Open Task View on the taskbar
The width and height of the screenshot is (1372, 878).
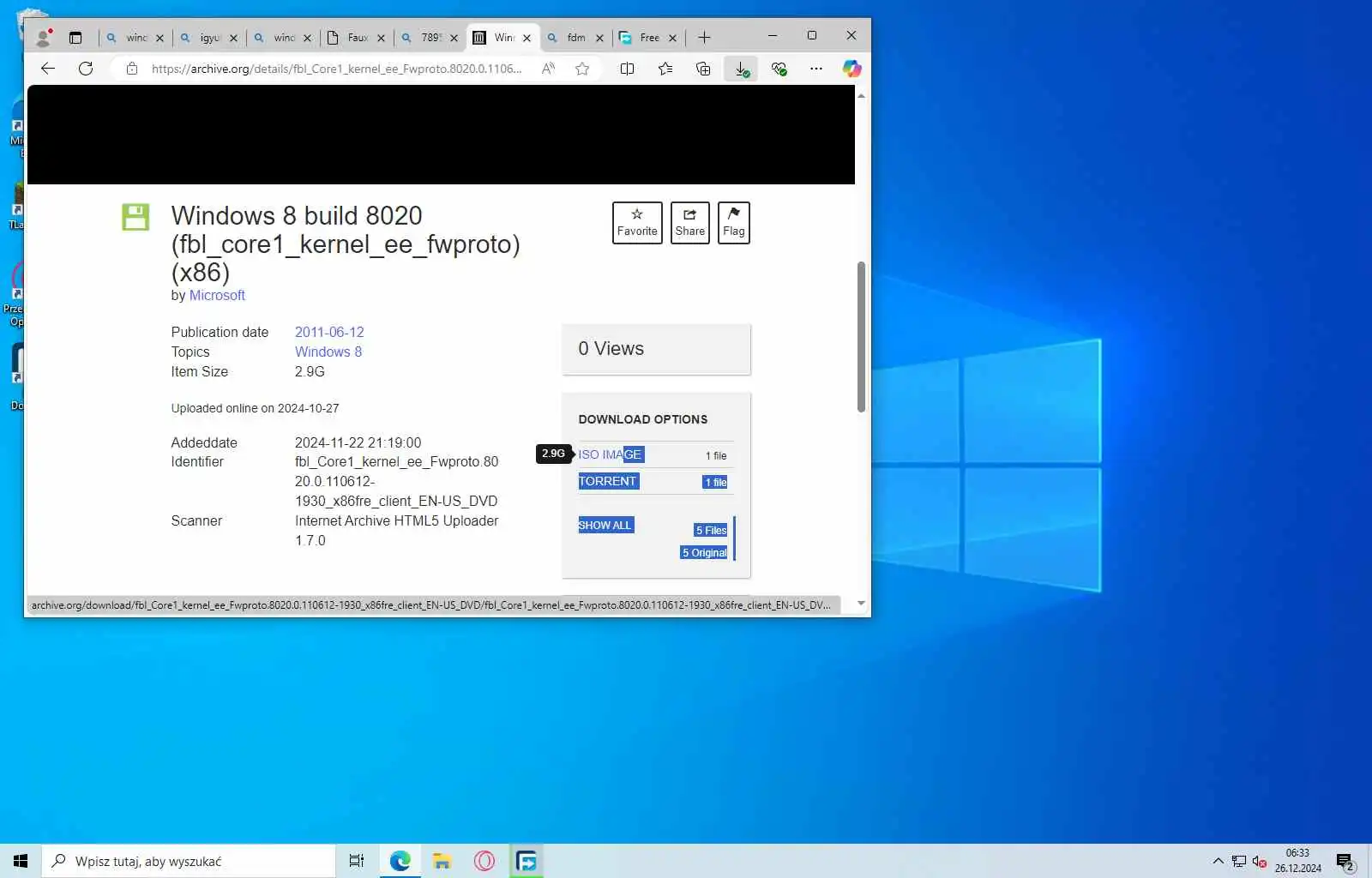(x=357, y=861)
